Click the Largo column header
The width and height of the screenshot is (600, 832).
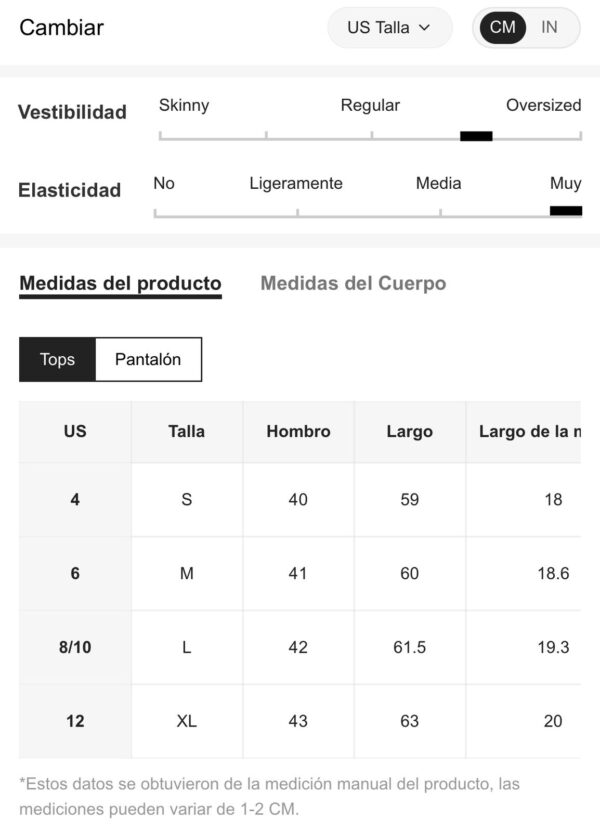click(410, 431)
